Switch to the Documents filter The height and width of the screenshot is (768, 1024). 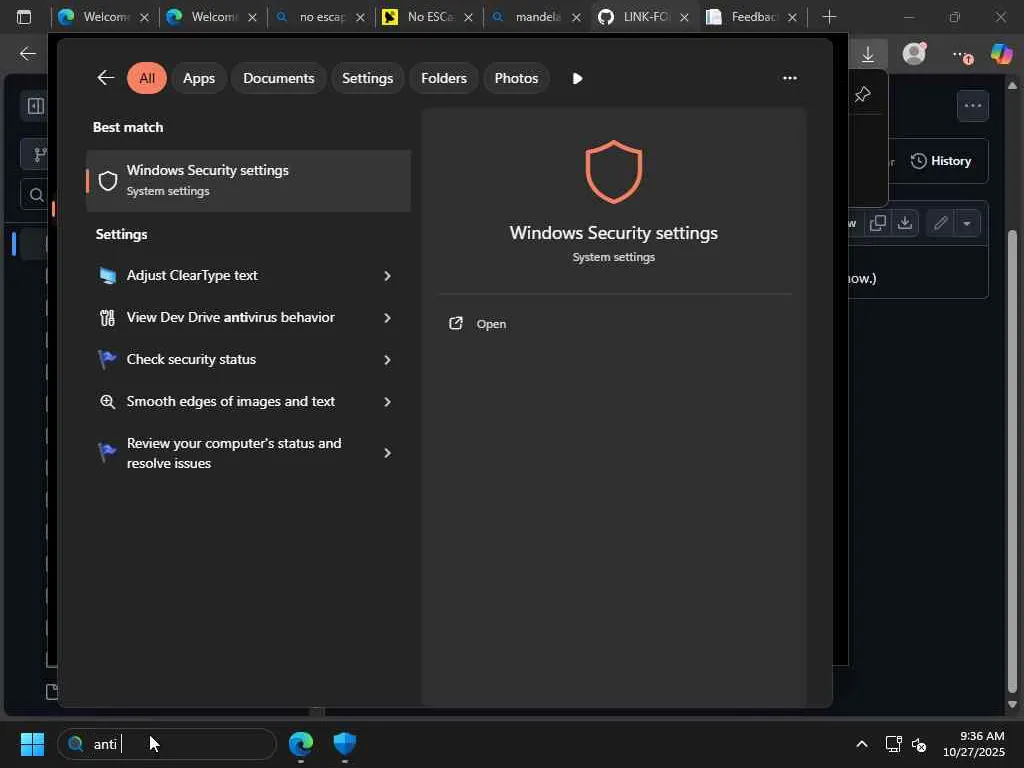click(x=279, y=78)
